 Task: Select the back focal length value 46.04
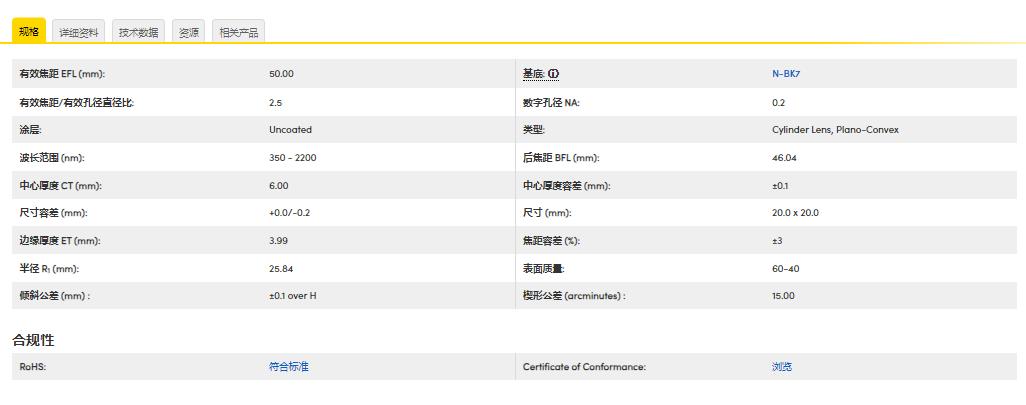[x=784, y=158]
